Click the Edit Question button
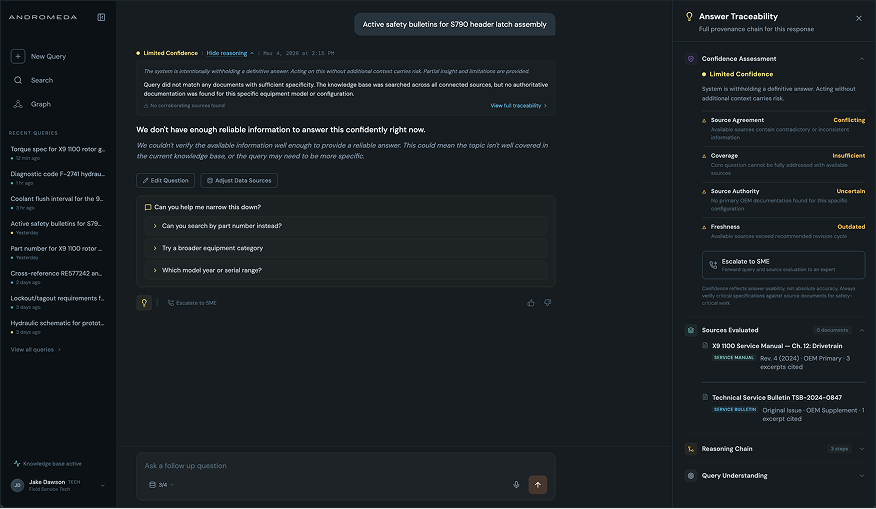The width and height of the screenshot is (876, 509). 165,180
